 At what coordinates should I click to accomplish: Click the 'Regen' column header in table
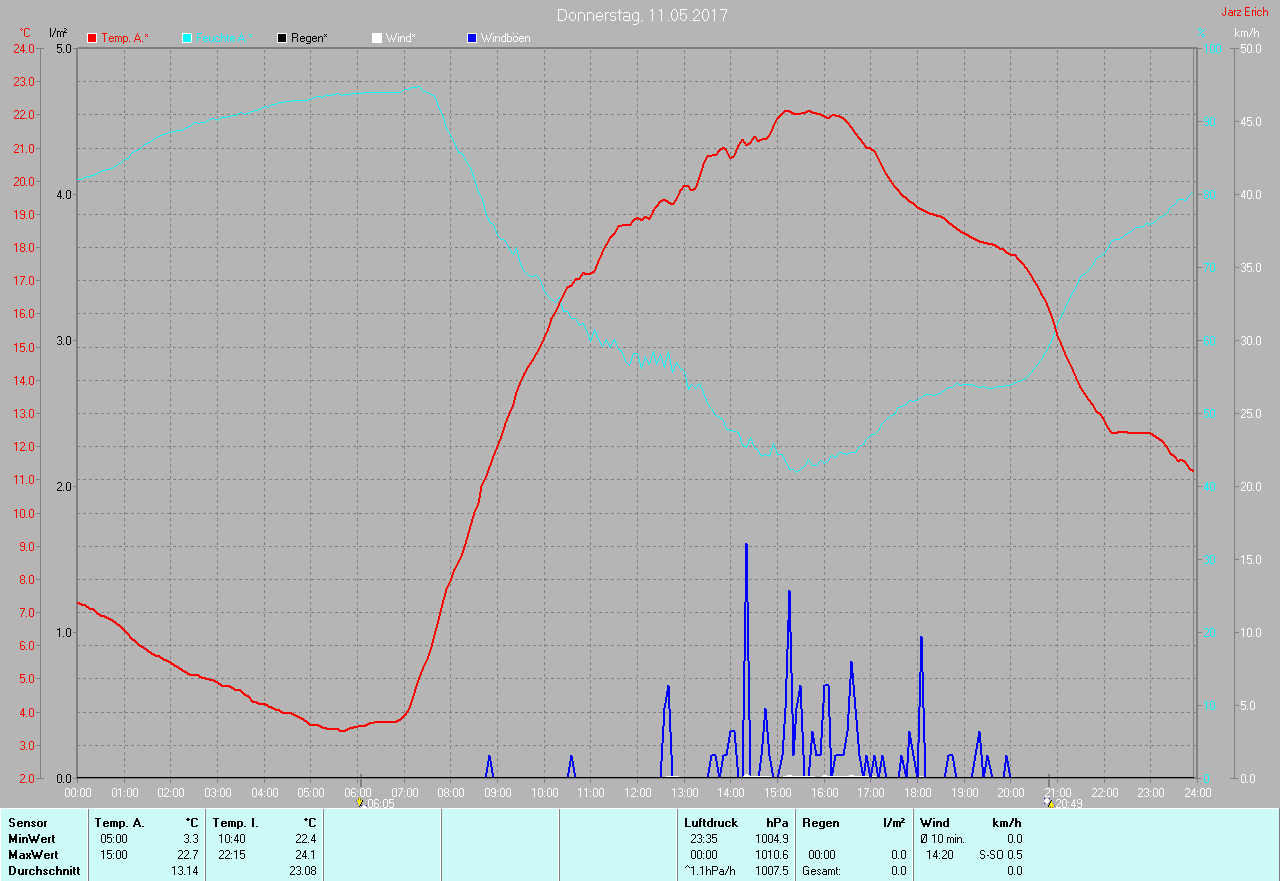tap(820, 823)
